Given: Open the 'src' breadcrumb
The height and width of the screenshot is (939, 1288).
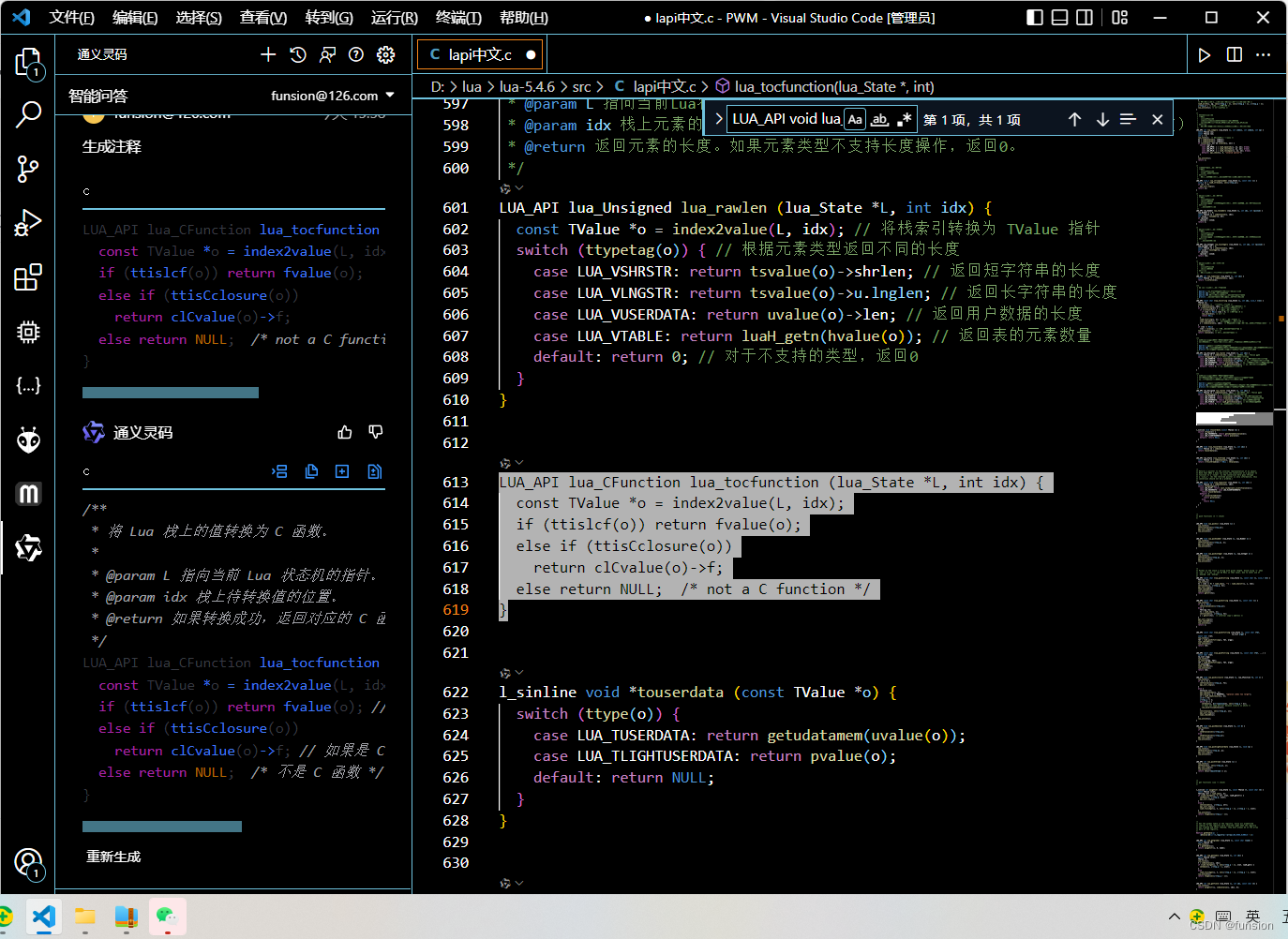Looking at the screenshot, I should point(582,86).
